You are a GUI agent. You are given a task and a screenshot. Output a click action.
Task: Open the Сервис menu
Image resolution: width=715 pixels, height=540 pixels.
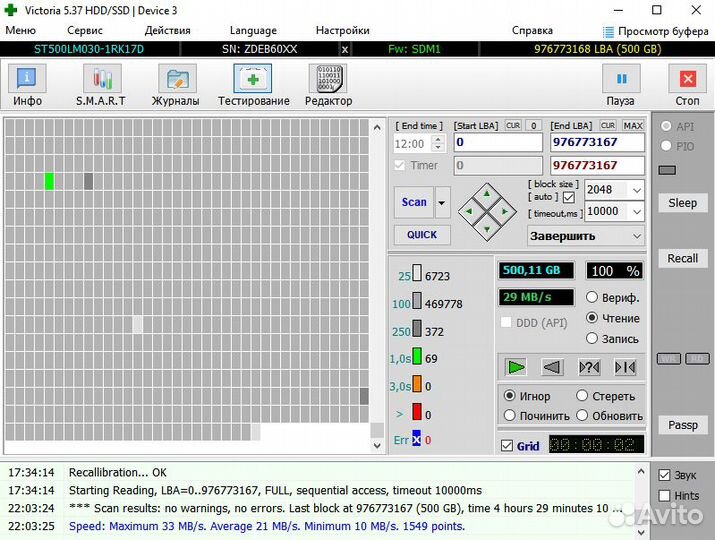point(84,30)
